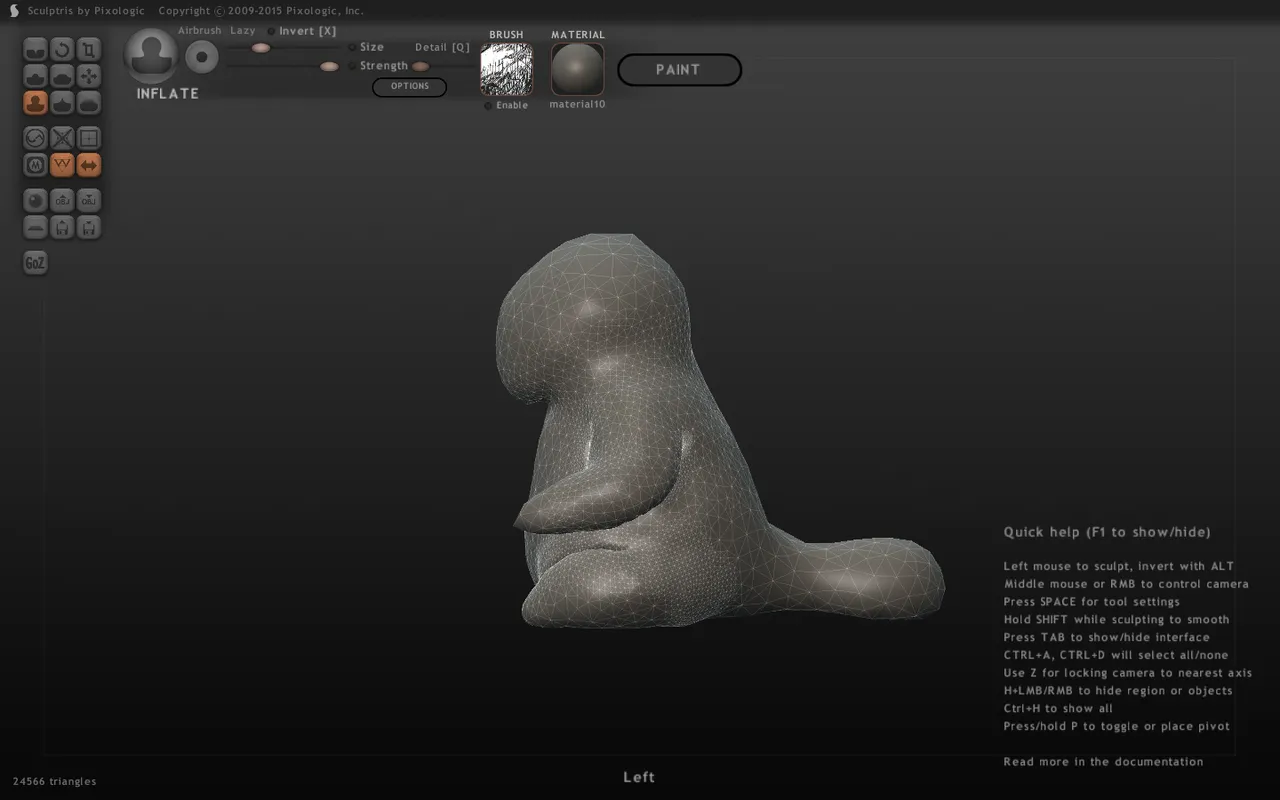
Task: Click the Import OBJ icon
Action: point(62,200)
